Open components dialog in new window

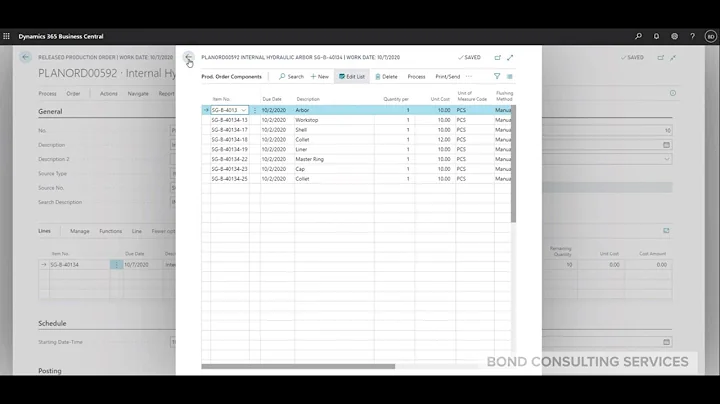pos(497,57)
